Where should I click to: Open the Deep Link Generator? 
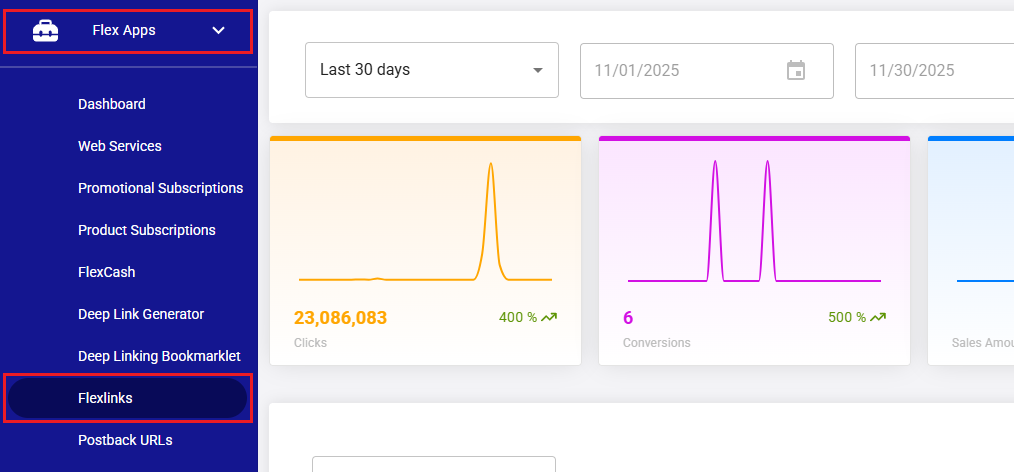pyautogui.click(x=141, y=314)
